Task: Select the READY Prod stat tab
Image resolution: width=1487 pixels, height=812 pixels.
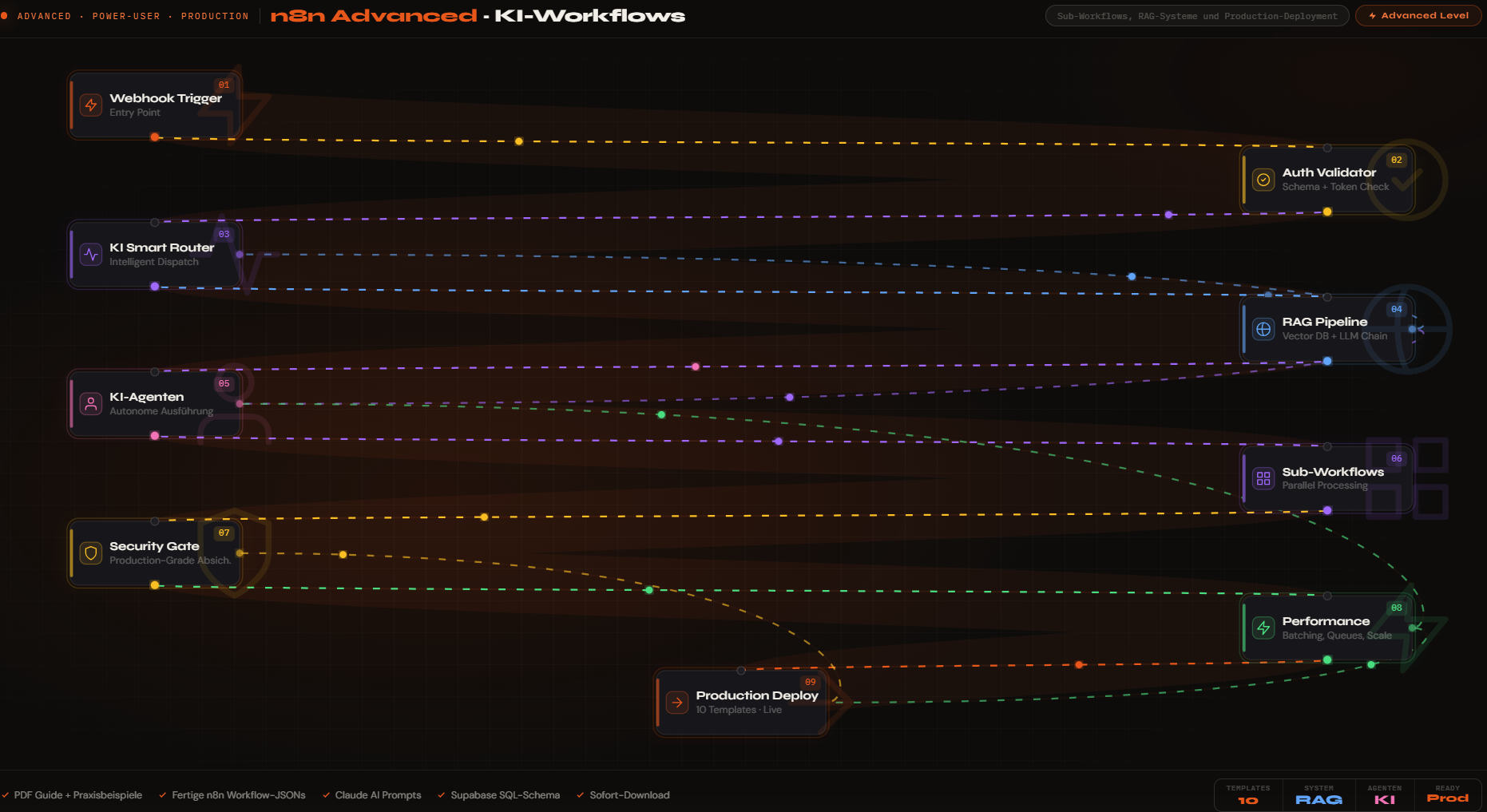Action: coord(1447,795)
